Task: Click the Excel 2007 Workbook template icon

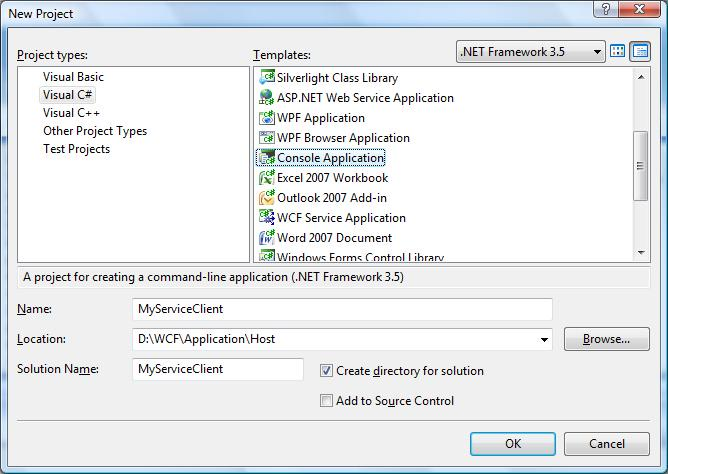Action: 266,178
